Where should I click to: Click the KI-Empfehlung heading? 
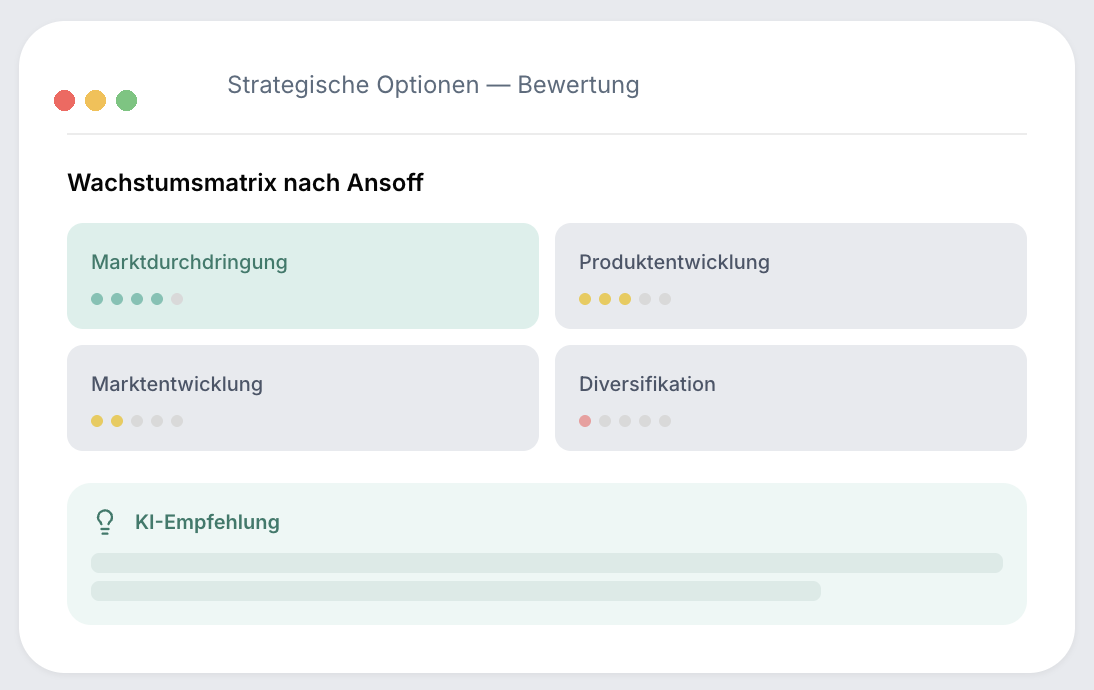pos(207,522)
